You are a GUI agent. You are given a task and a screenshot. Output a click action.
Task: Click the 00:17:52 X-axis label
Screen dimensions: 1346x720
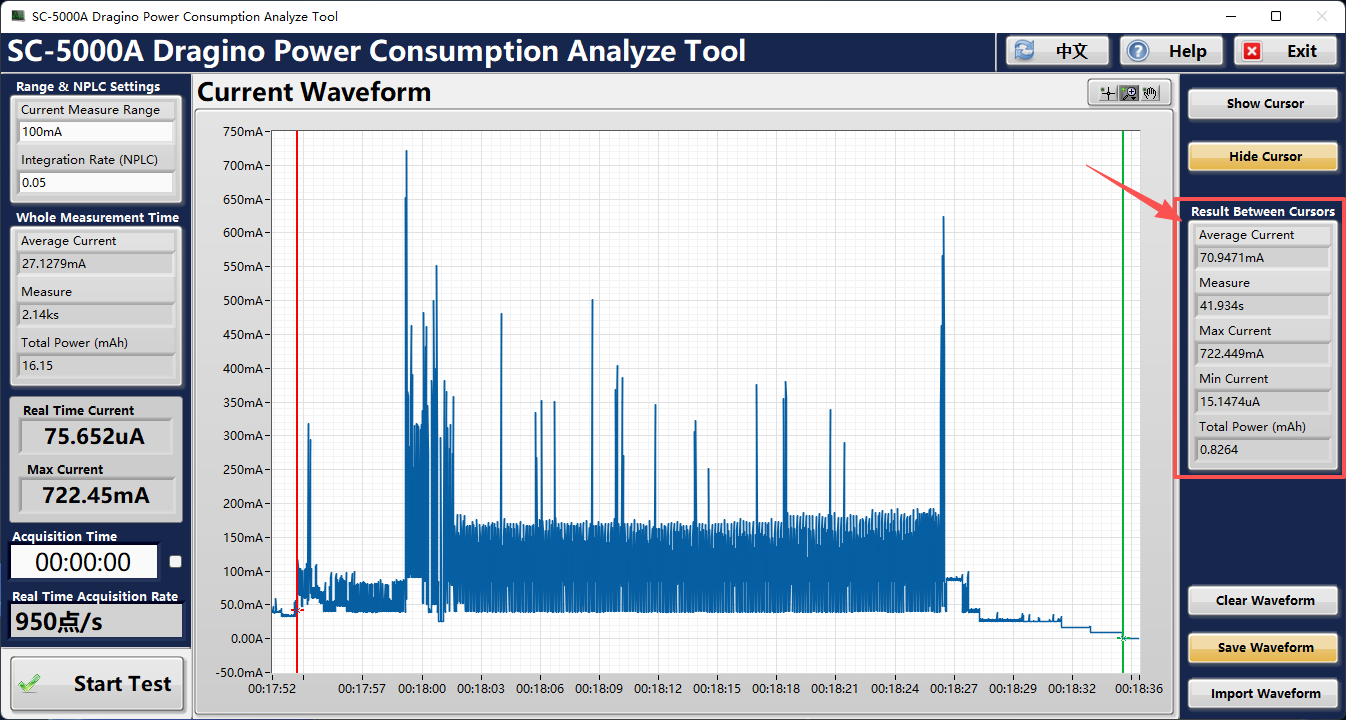(x=272, y=689)
